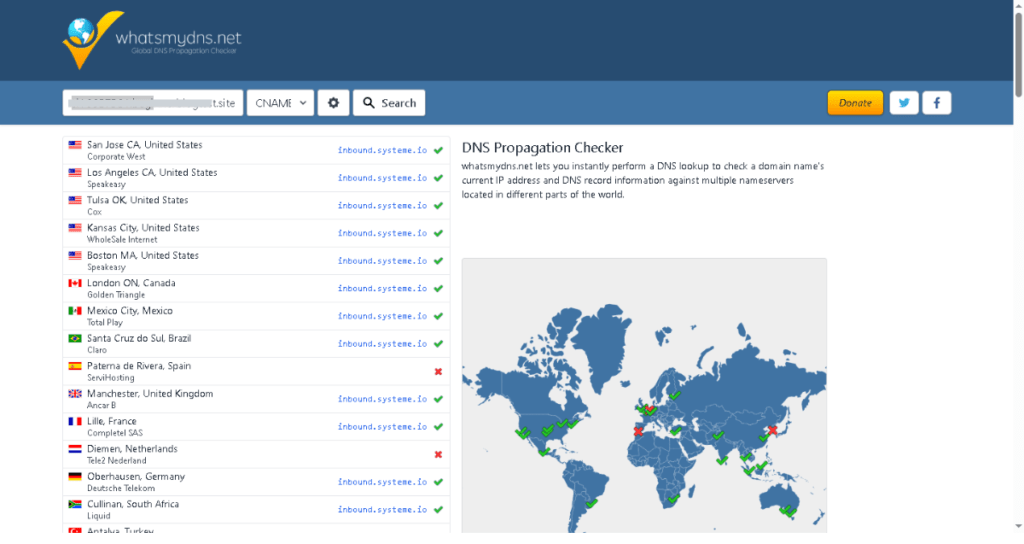Click the United States flag for San Jose

point(75,145)
